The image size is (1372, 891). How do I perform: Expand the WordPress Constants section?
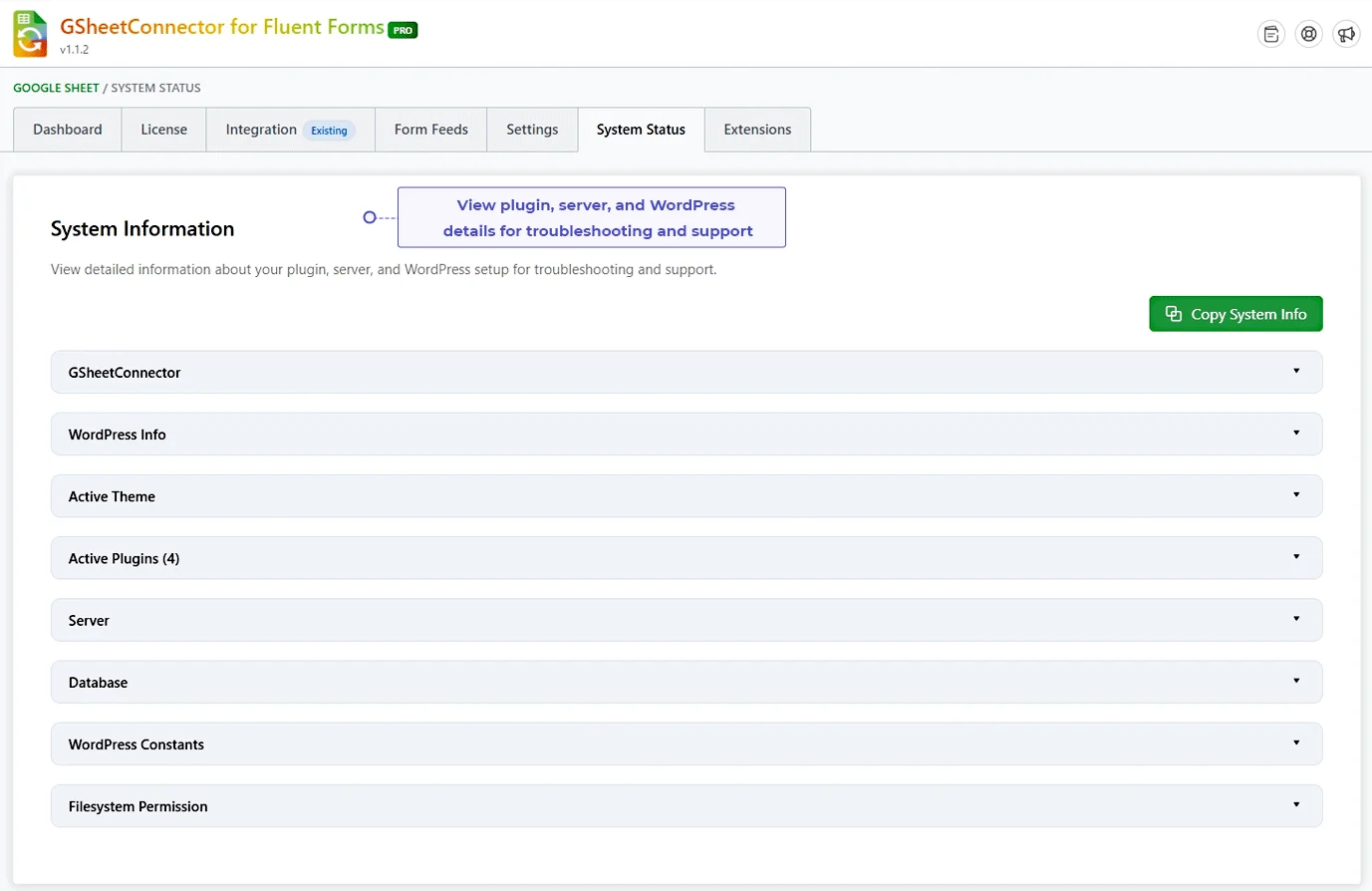686,743
